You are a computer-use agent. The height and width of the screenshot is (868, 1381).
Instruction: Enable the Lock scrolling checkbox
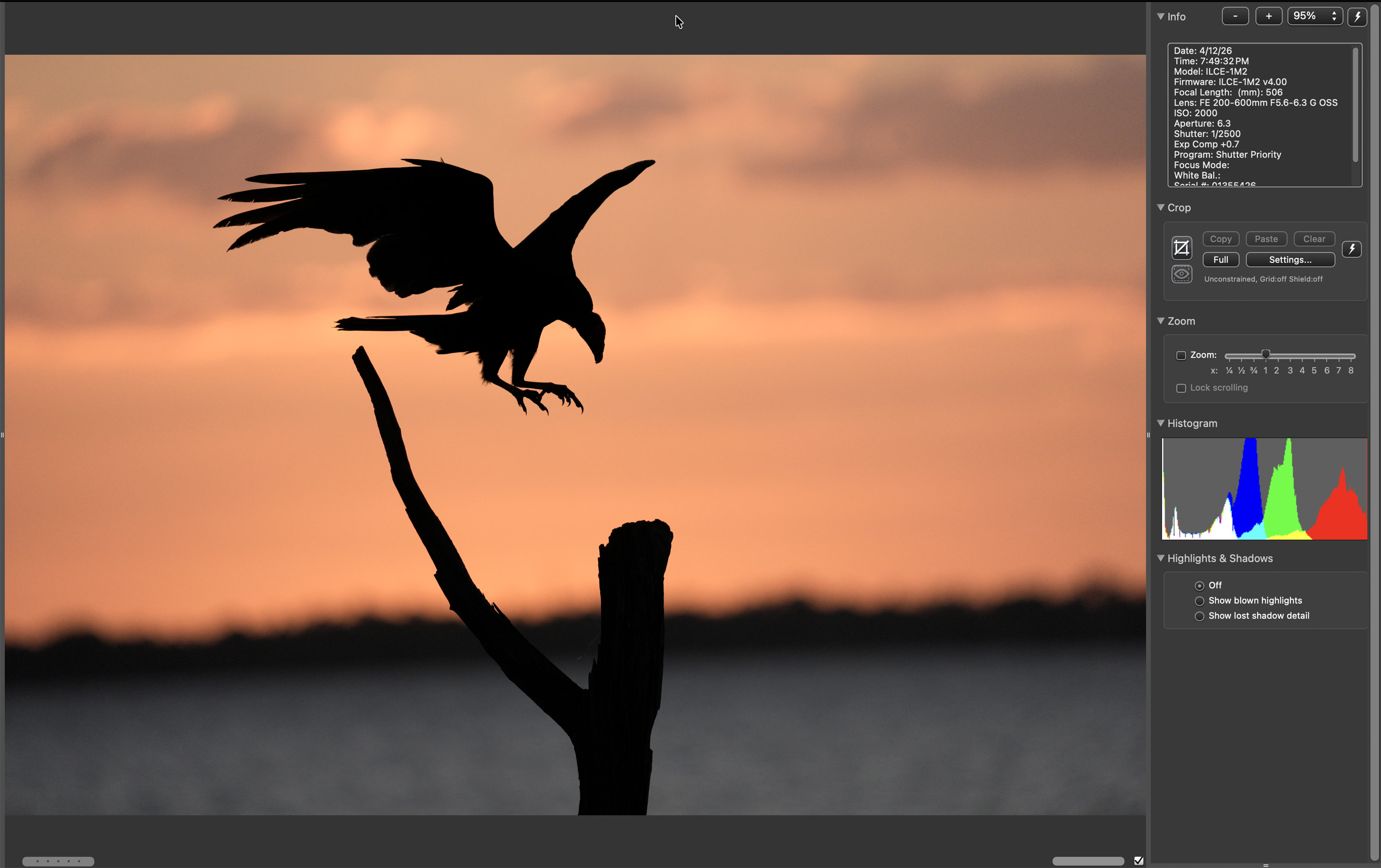tap(1181, 388)
